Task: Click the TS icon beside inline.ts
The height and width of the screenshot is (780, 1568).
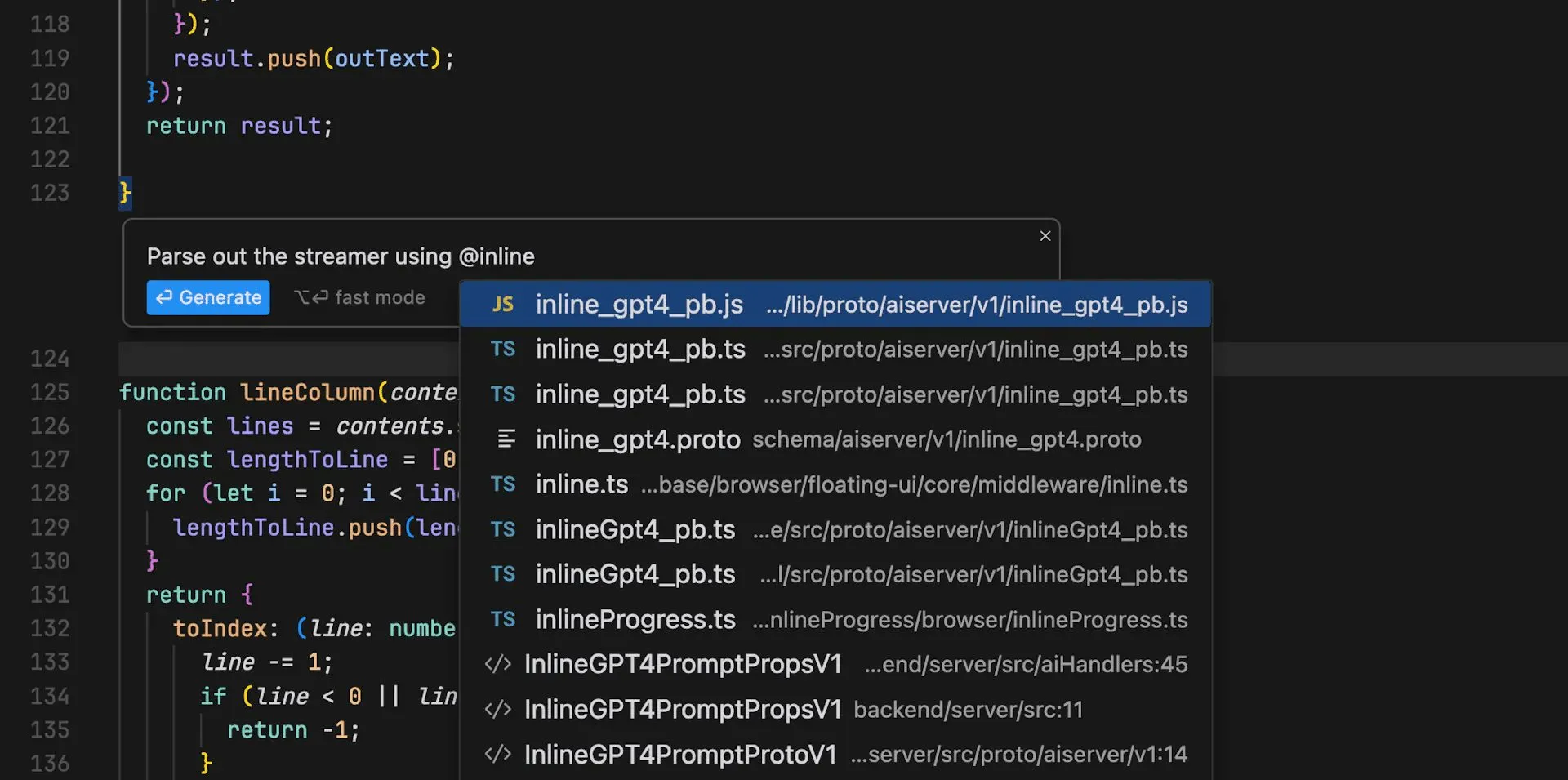Action: point(502,484)
